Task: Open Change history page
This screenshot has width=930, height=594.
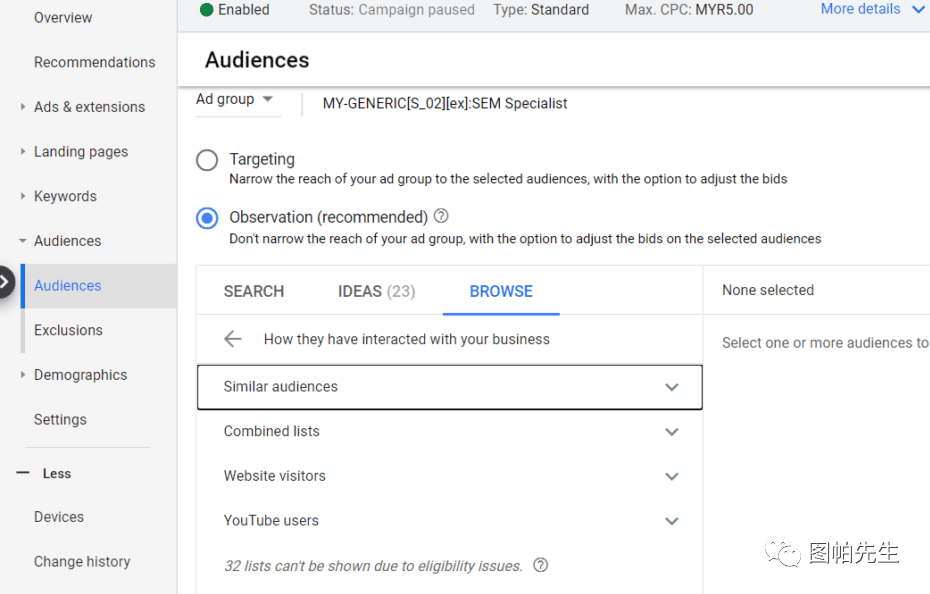Action: coord(82,561)
